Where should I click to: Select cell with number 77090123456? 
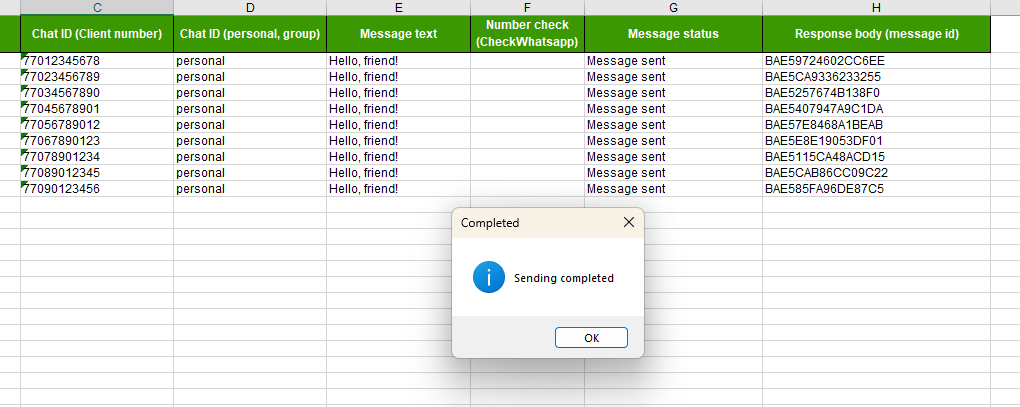97,189
